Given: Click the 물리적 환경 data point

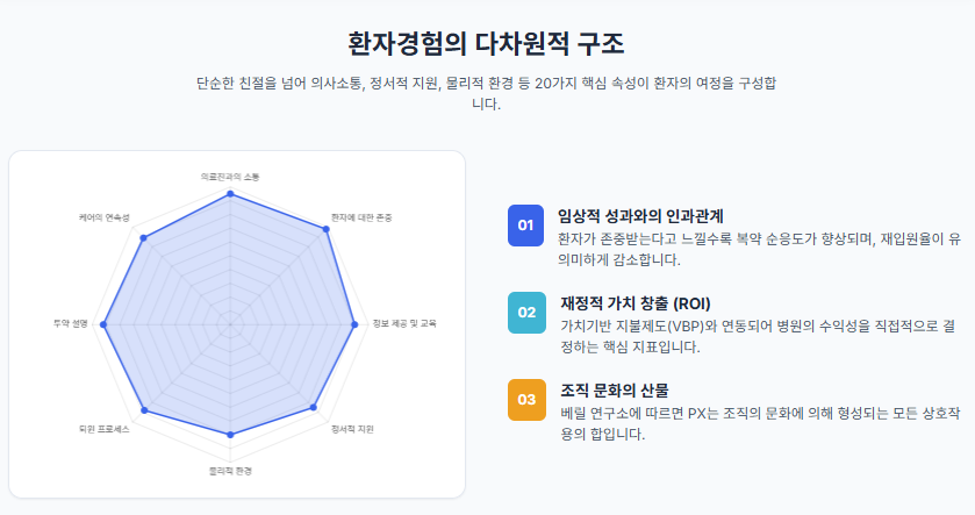Looking at the screenshot, I should (x=230, y=434).
